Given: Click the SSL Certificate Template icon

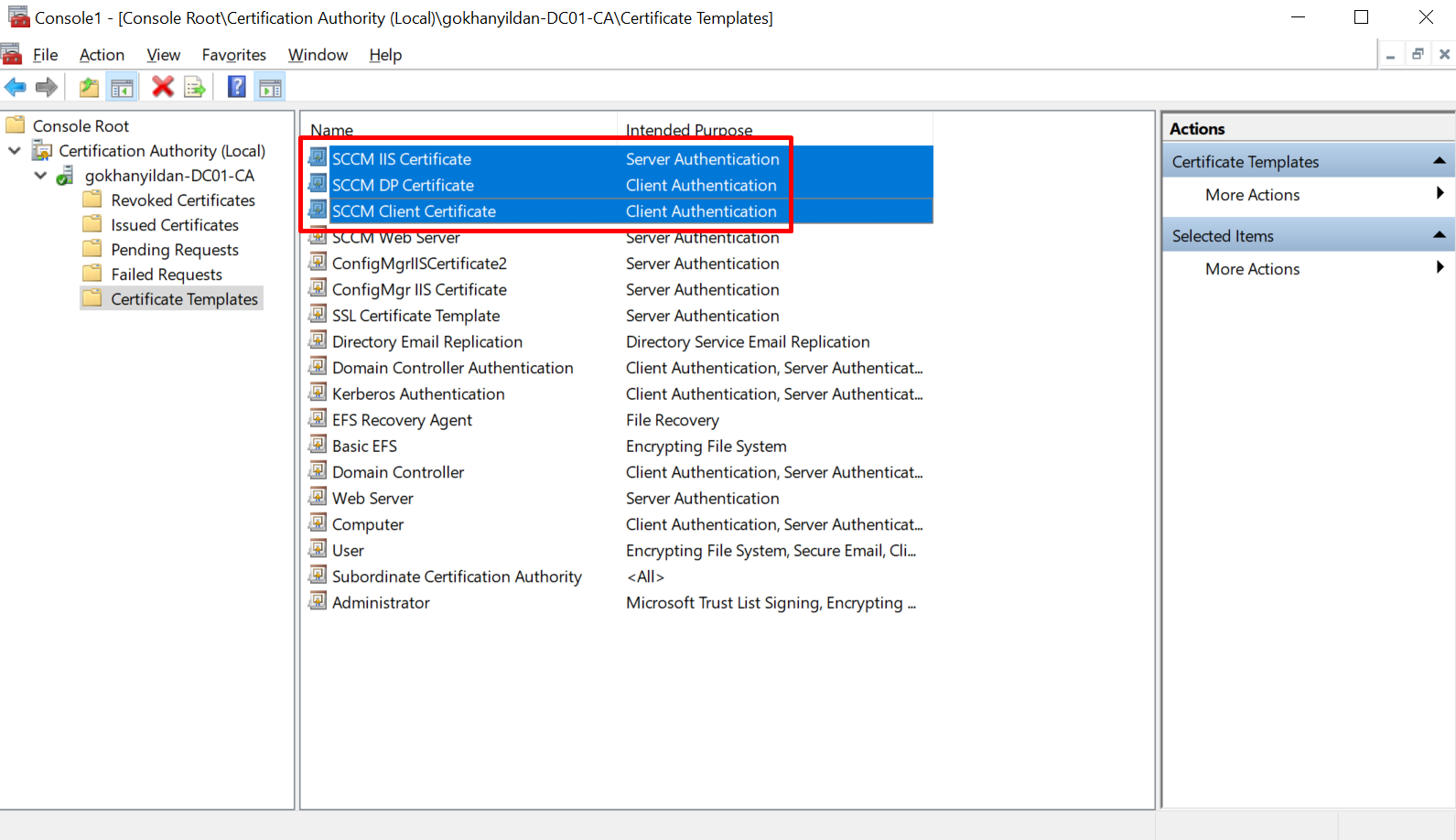Looking at the screenshot, I should point(318,314).
